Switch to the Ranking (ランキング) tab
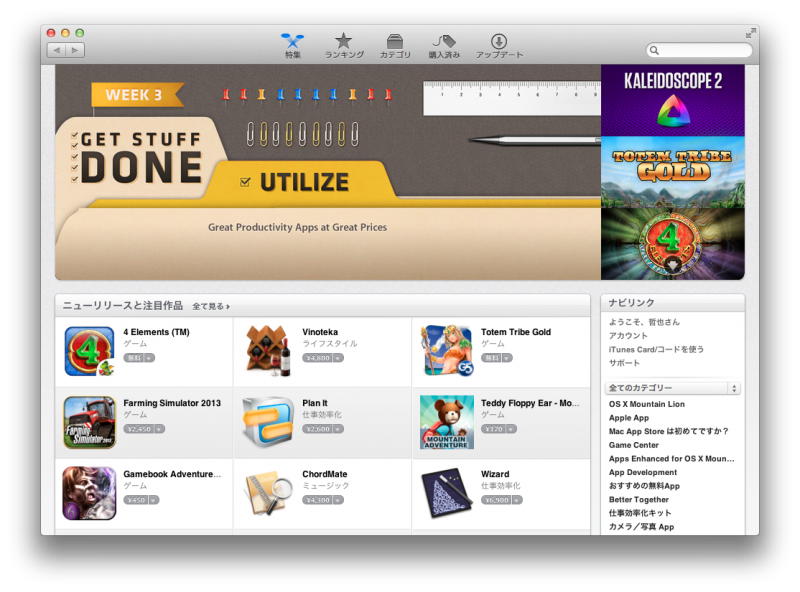The image size is (800, 592). pos(344,46)
